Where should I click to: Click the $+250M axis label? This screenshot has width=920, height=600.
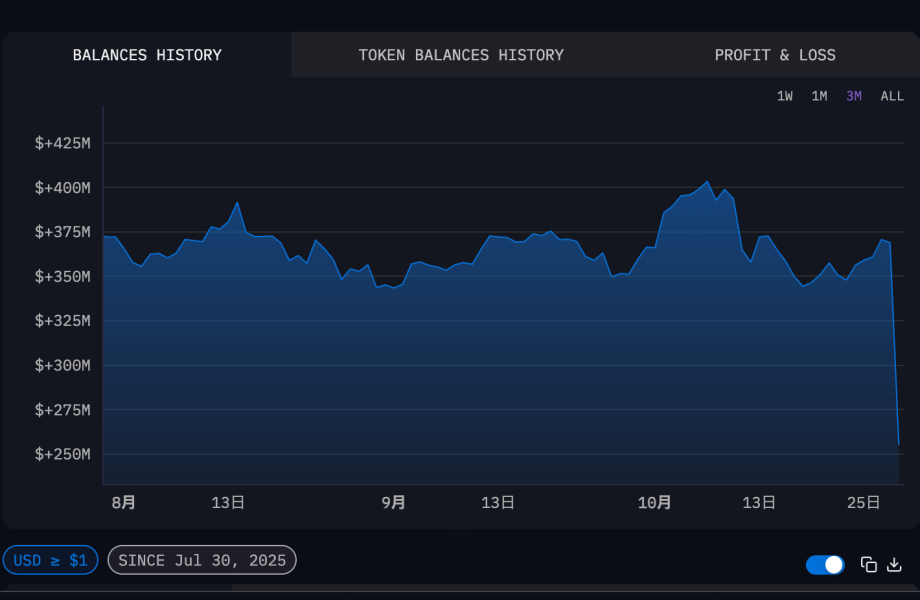click(62, 453)
